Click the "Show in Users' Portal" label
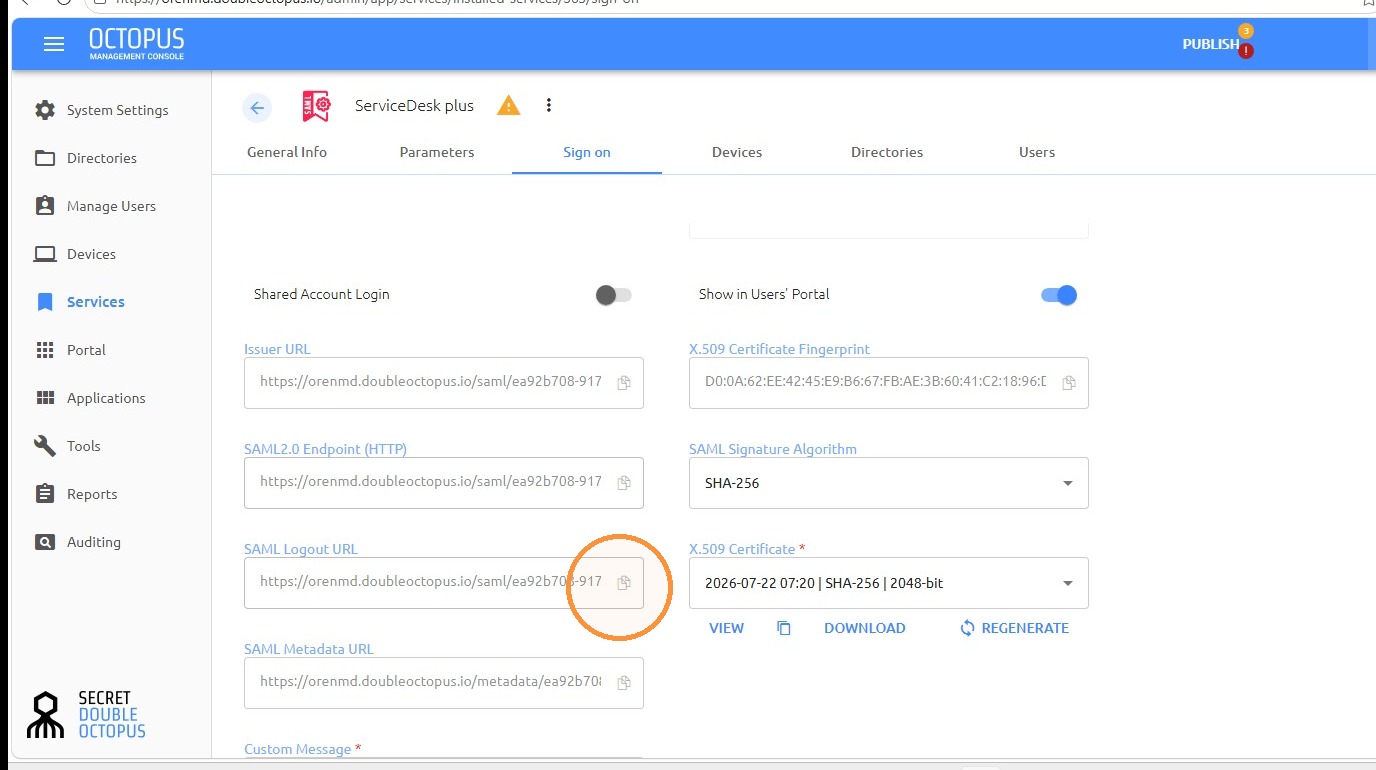Screen dimensions: 1376x770 (764, 295)
